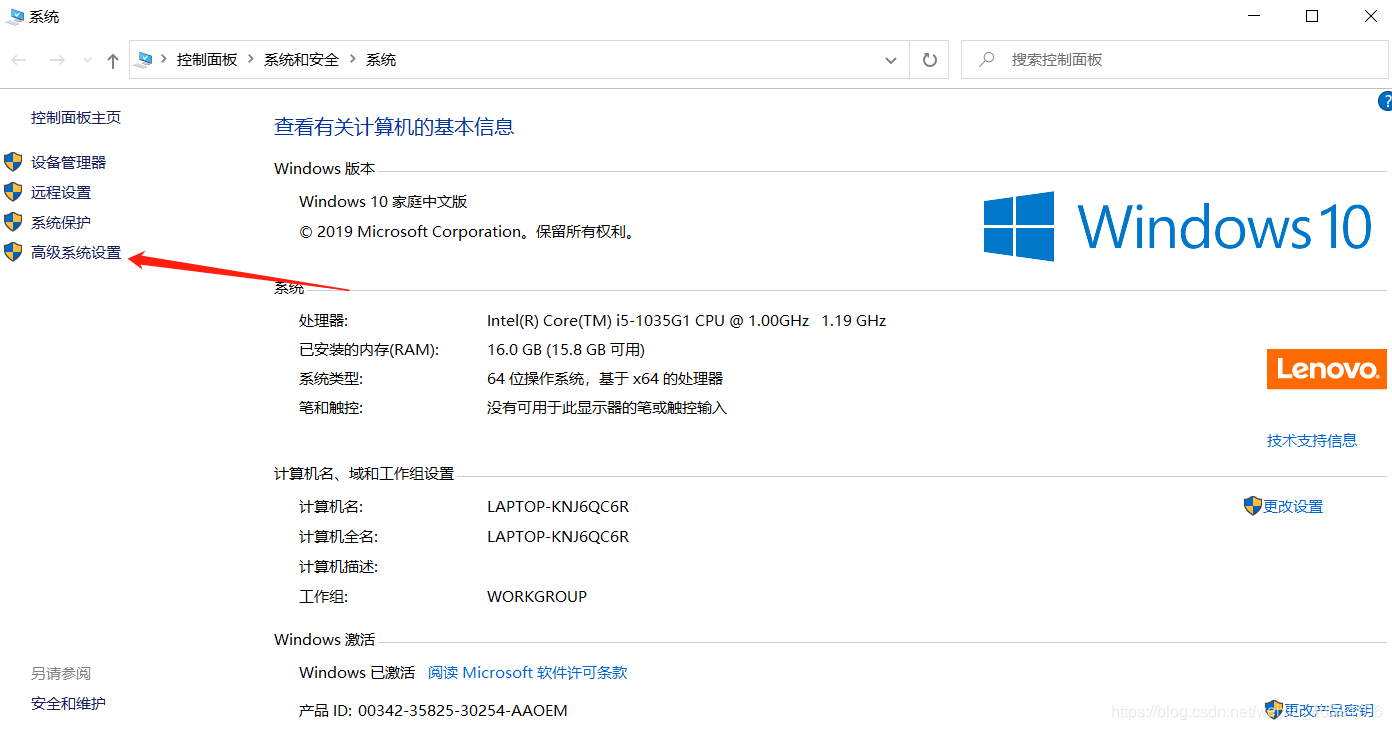
Task: Open 更改设置 for computer name
Action: 1293,507
